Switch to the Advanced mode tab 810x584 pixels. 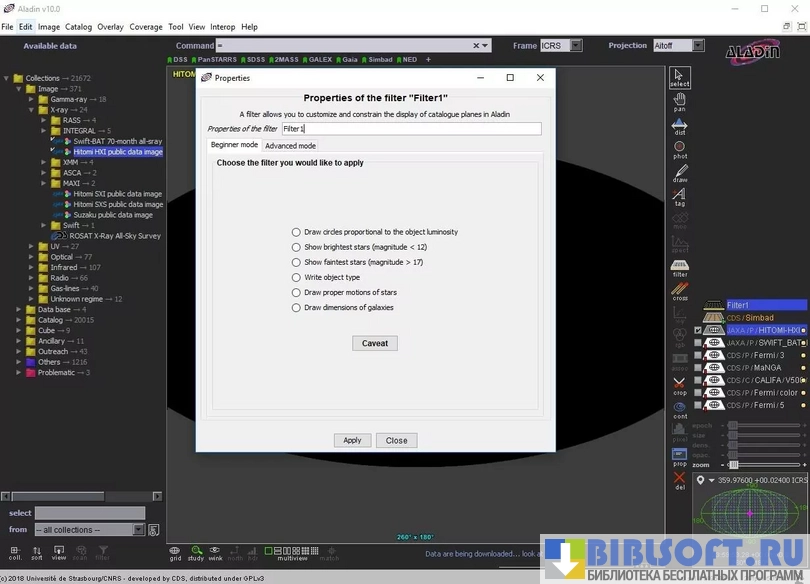tap(290, 146)
